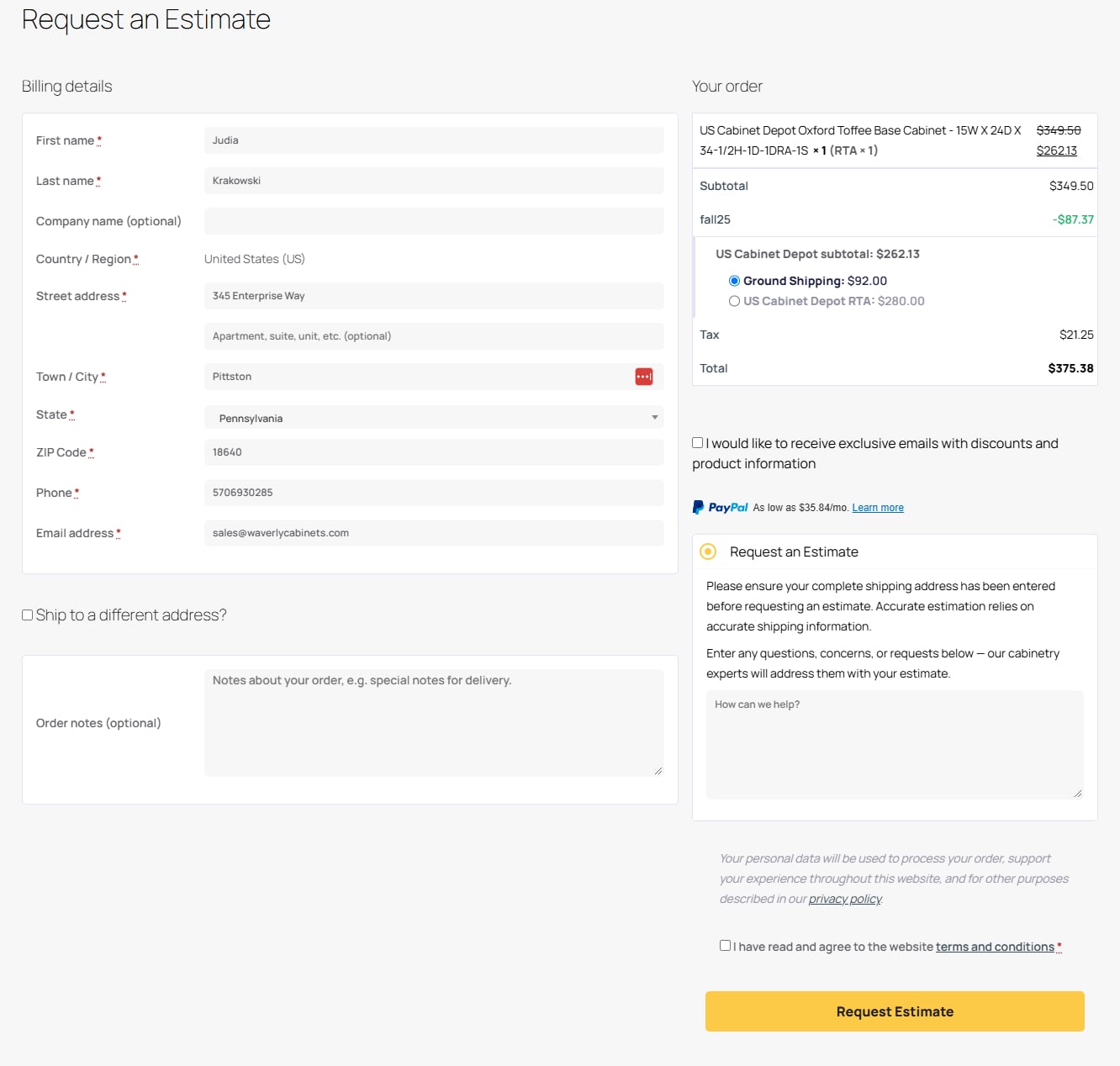This screenshot has height=1066, width=1120.
Task: Click the ZIP Code field
Action: (434, 452)
